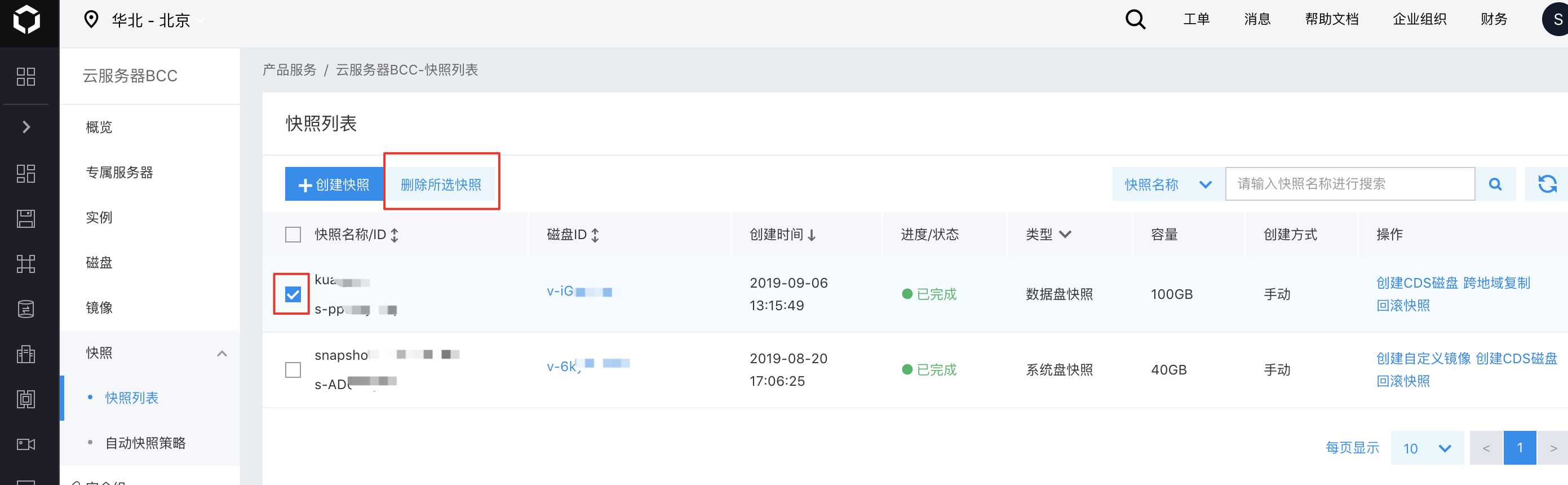Click the blue search button icon
1568x485 pixels.
click(x=1495, y=184)
